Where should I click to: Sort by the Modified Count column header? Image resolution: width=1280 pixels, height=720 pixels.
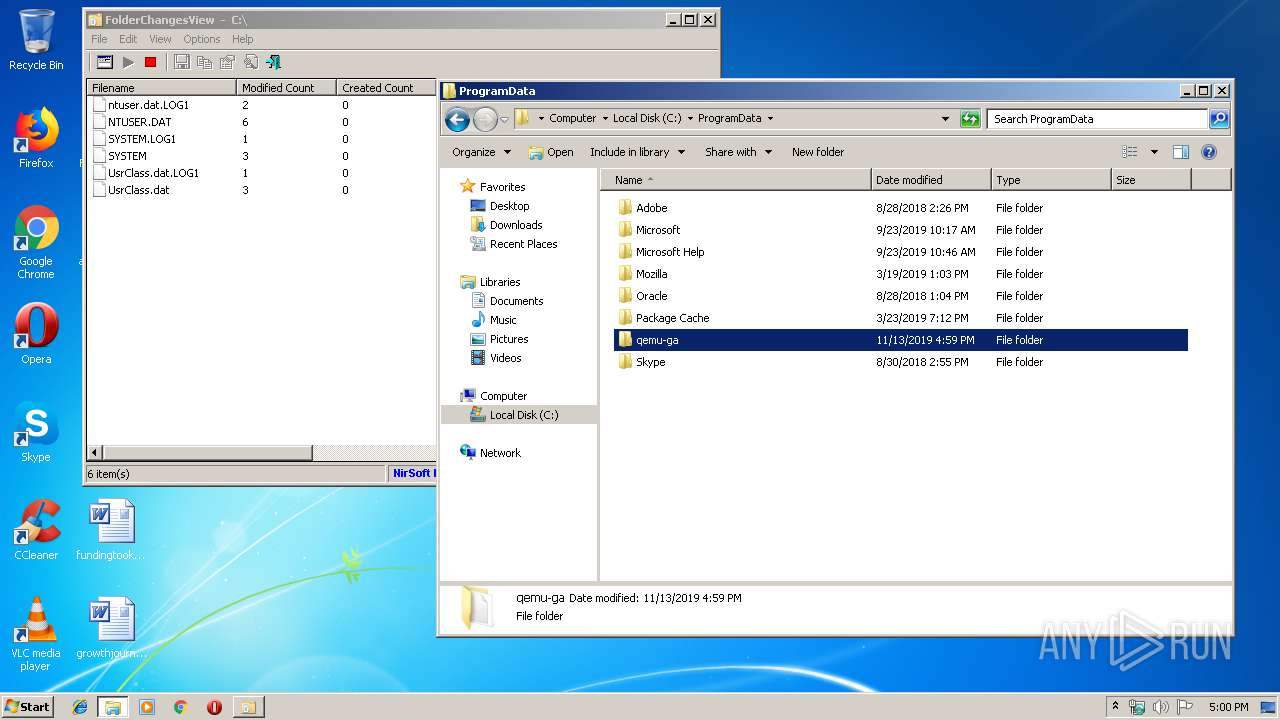pyautogui.click(x=286, y=88)
